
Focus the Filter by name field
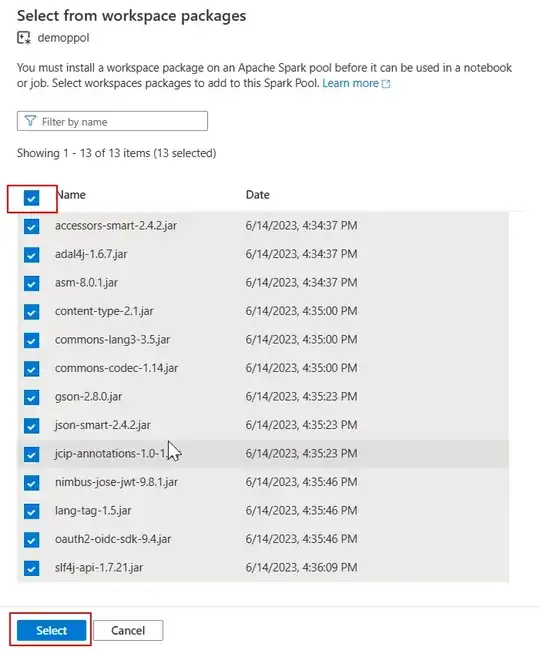tap(112, 121)
